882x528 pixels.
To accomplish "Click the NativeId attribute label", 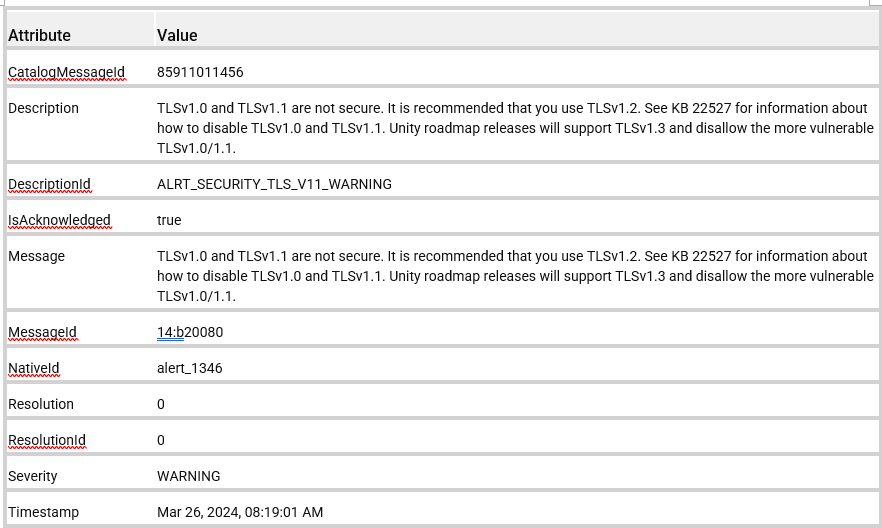I will click(x=34, y=368).
